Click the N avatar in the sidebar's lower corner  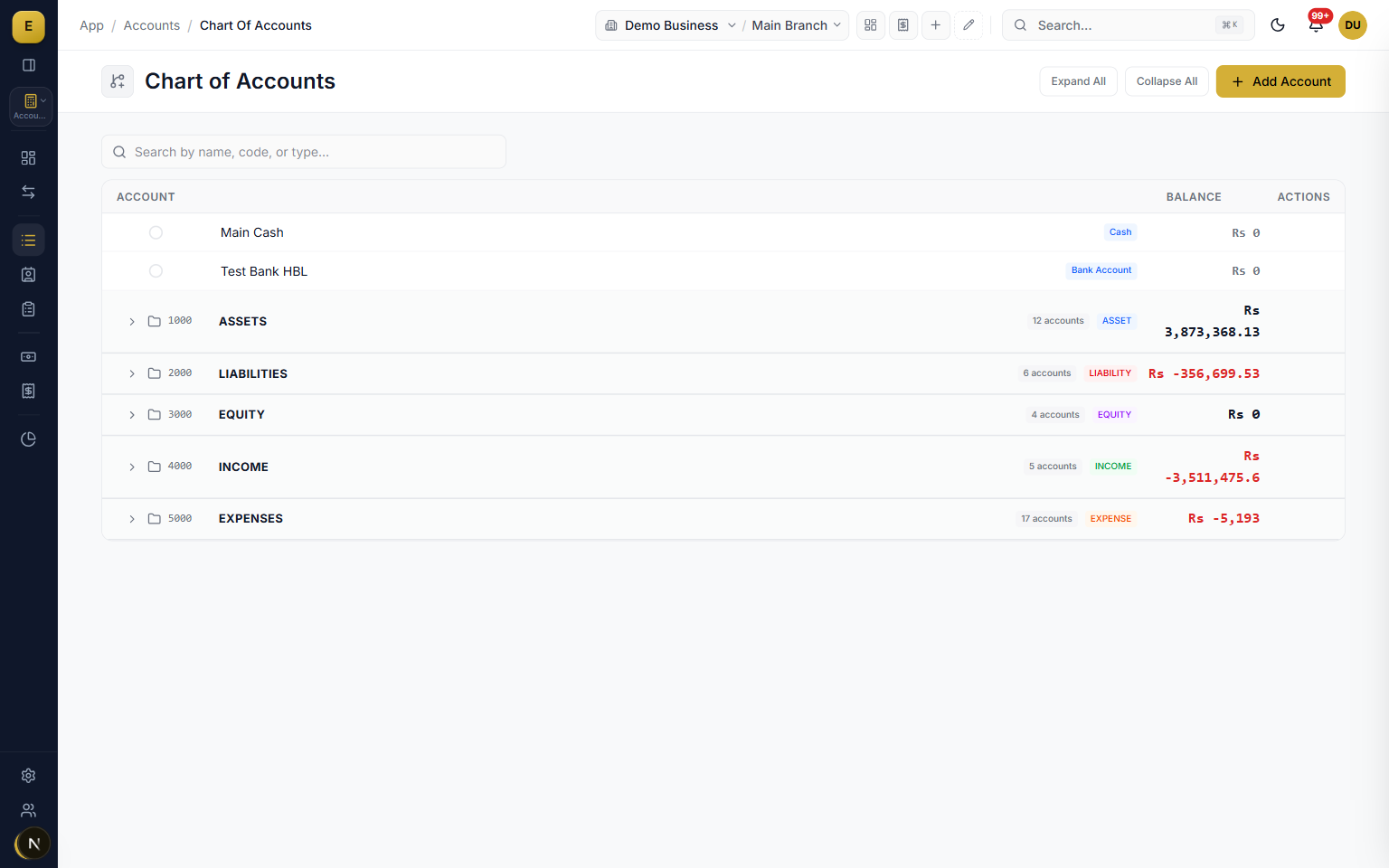33,844
